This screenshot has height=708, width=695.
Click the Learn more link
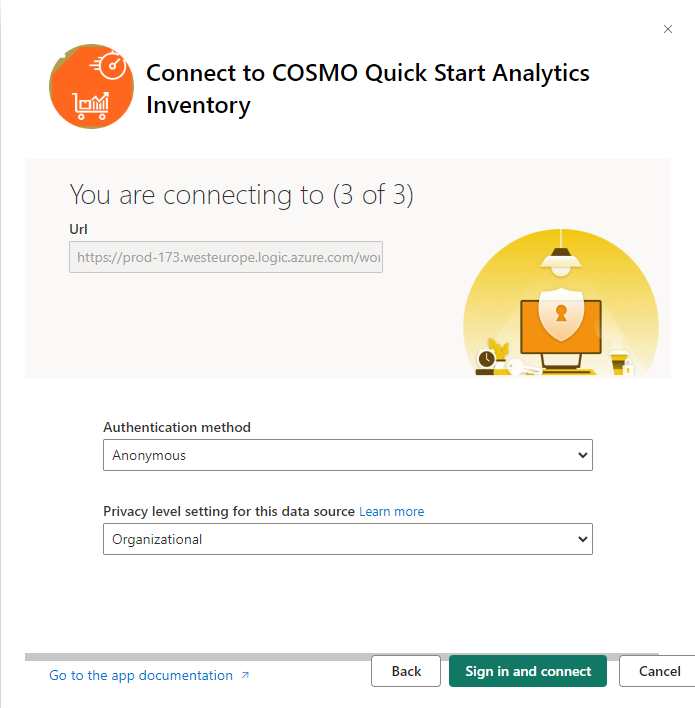coord(392,511)
